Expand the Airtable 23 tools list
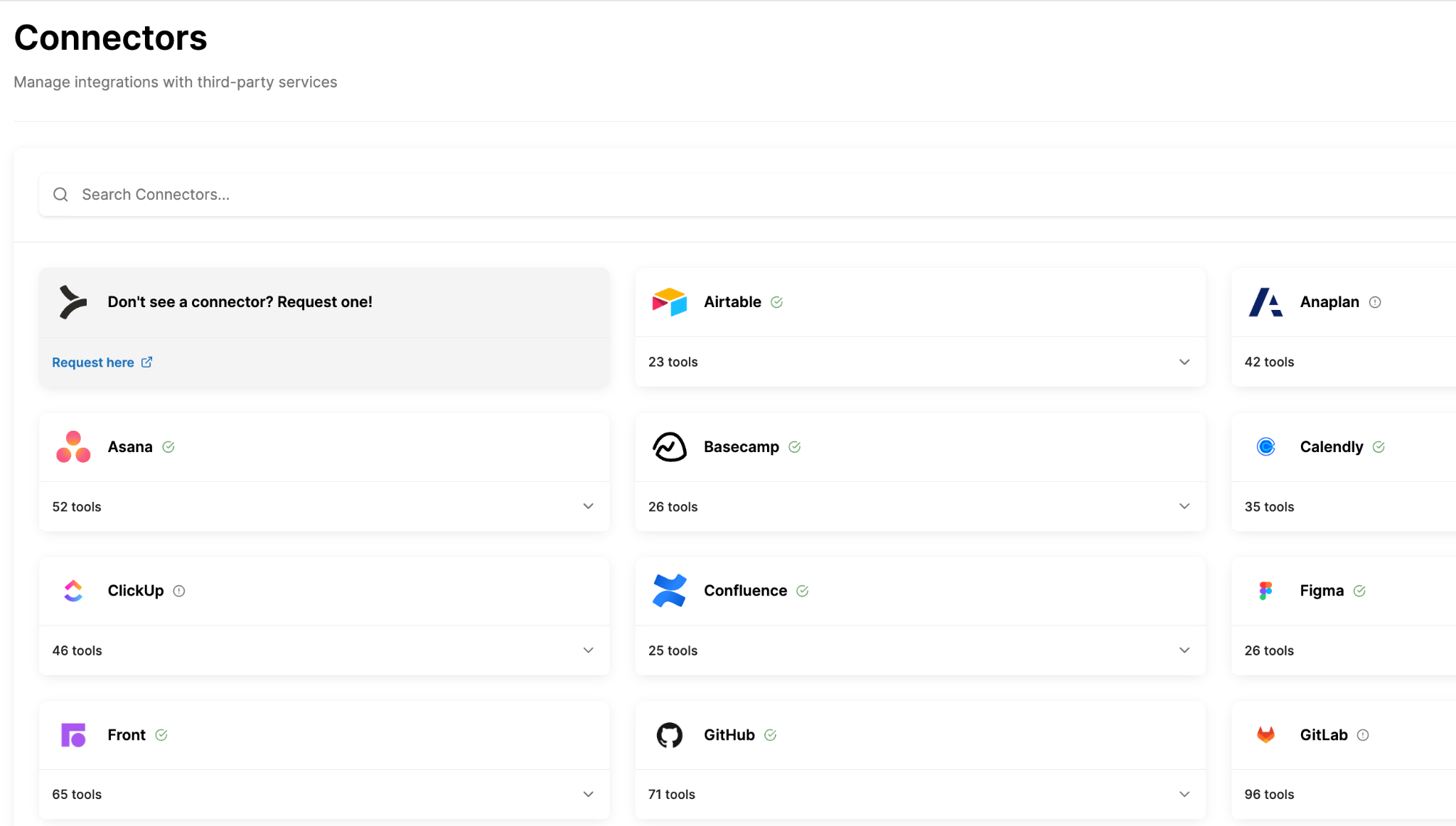 coord(1184,362)
